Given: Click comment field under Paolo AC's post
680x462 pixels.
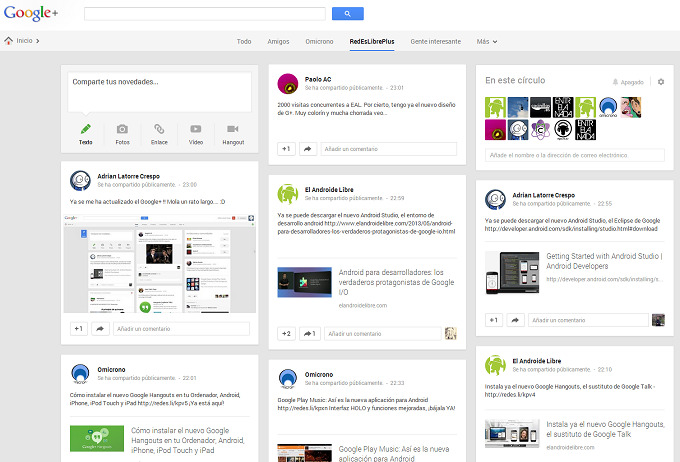Looking at the screenshot, I should (389, 149).
